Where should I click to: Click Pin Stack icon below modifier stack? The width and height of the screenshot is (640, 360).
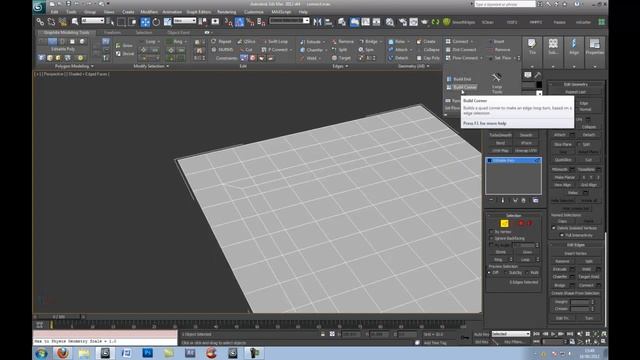click(491, 200)
